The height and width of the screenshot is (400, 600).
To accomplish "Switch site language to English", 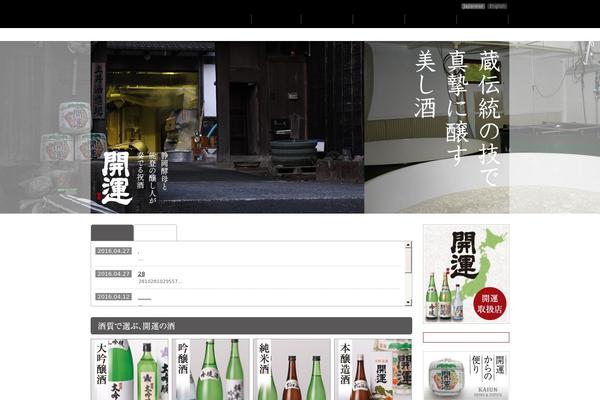I will click(497, 6).
